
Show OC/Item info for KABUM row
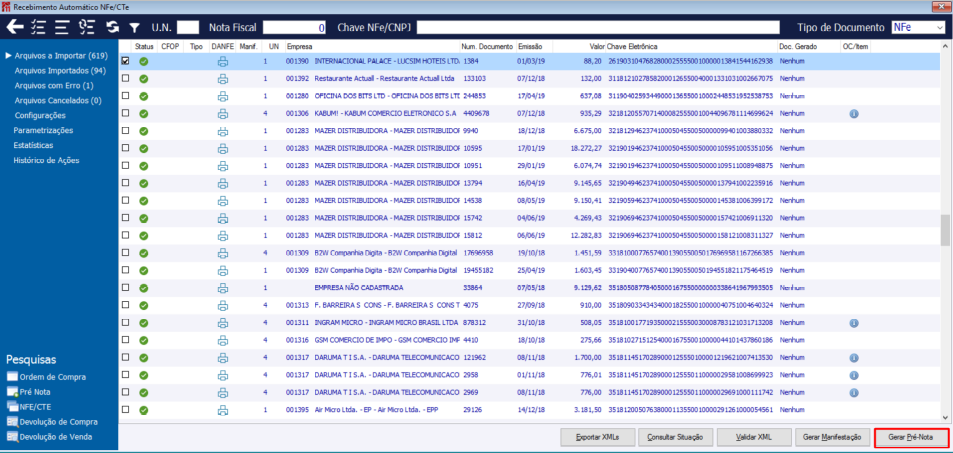click(x=853, y=114)
